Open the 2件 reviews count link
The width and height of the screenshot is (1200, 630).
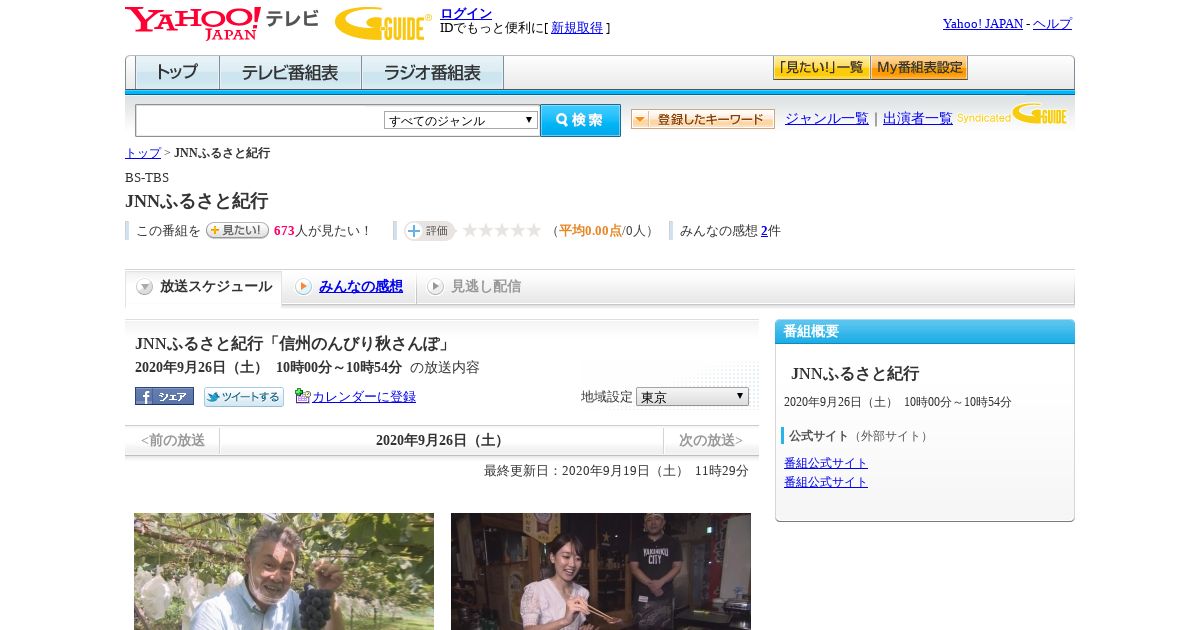(x=764, y=231)
